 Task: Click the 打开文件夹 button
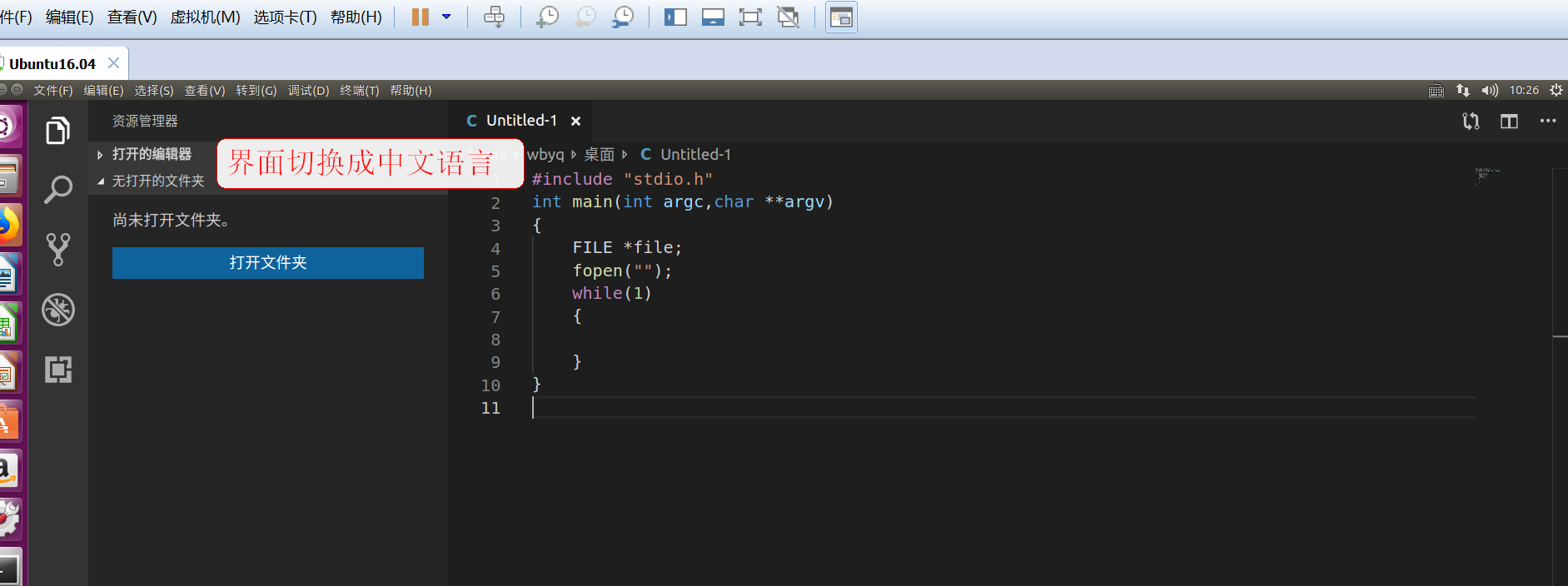tap(268, 263)
